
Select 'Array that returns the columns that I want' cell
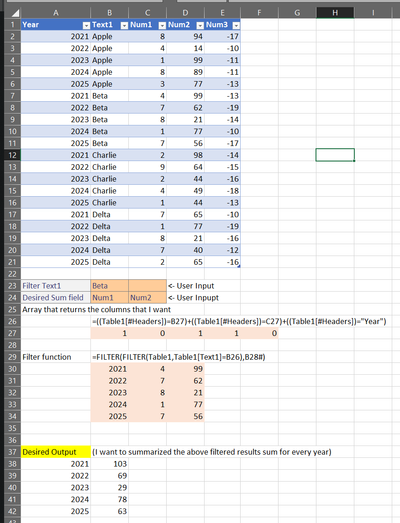click(96, 310)
